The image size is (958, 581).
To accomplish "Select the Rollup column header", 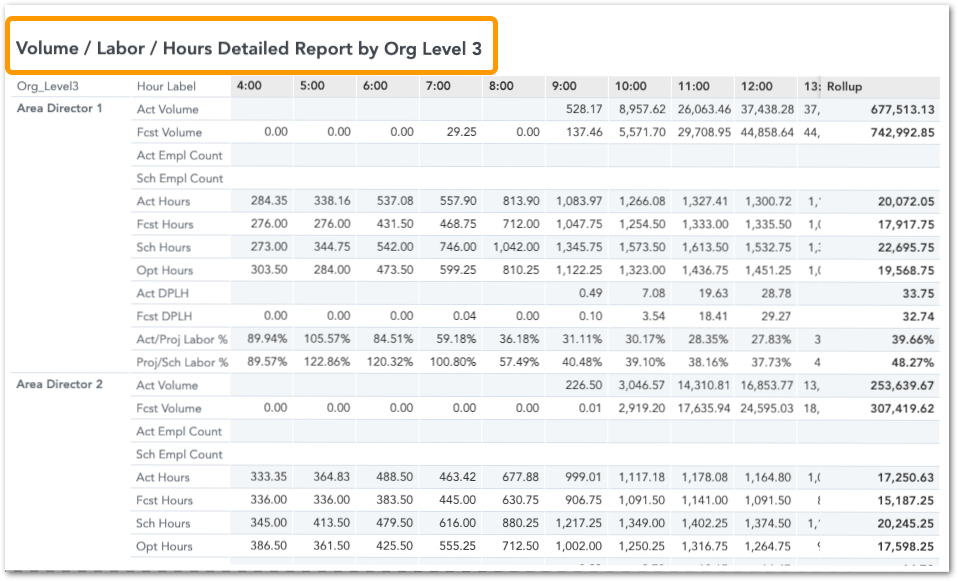I will point(844,87).
